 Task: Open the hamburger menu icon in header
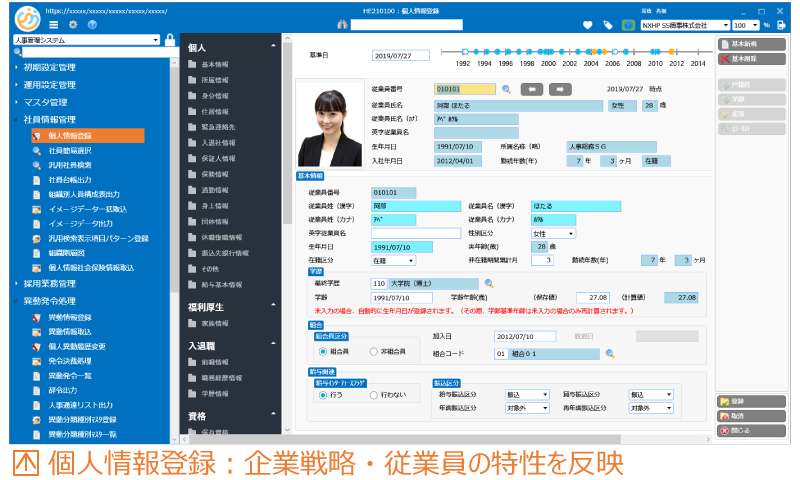[x=54, y=24]
